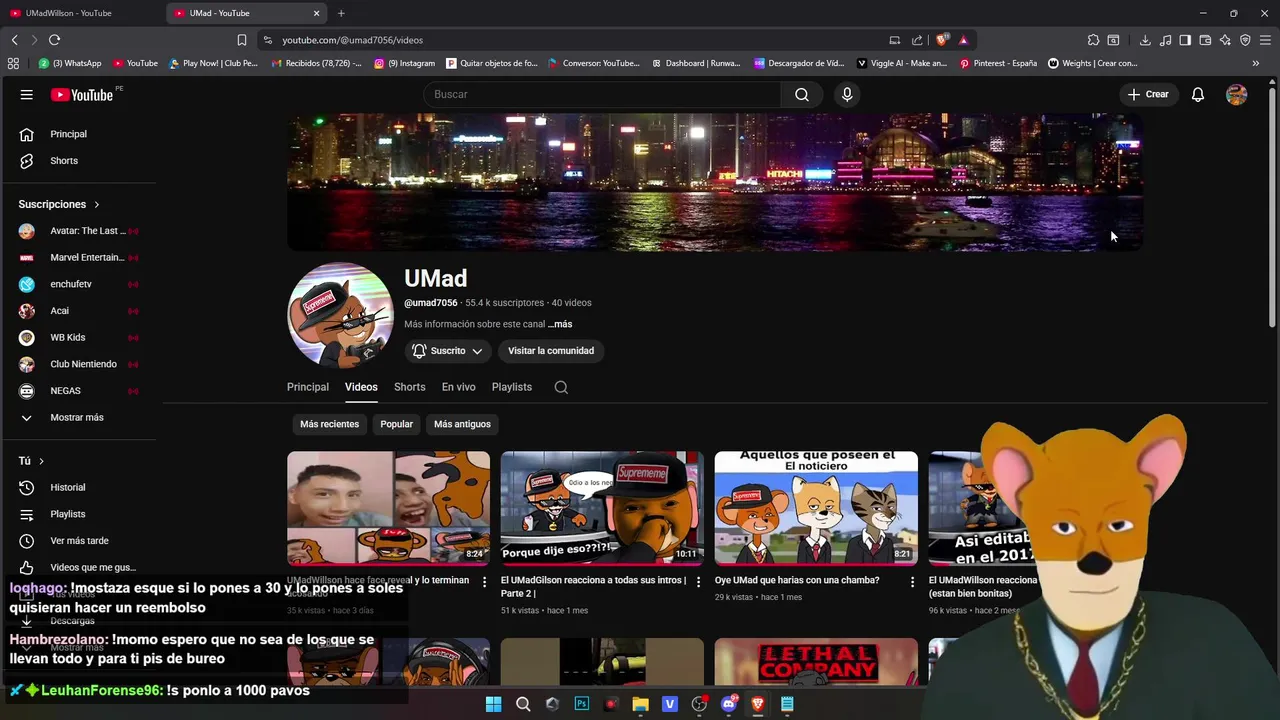Toggle the browser sidebar panel
The image size is (1280, 720).
tap(1185, 40)
